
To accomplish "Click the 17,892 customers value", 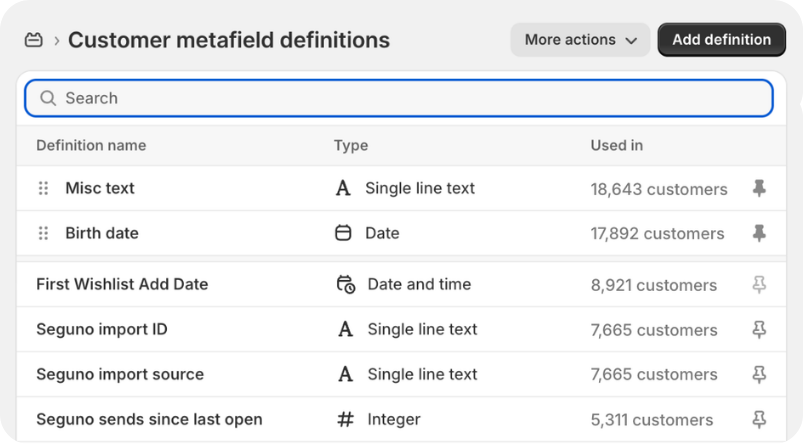I will click(x=657, y=234).
